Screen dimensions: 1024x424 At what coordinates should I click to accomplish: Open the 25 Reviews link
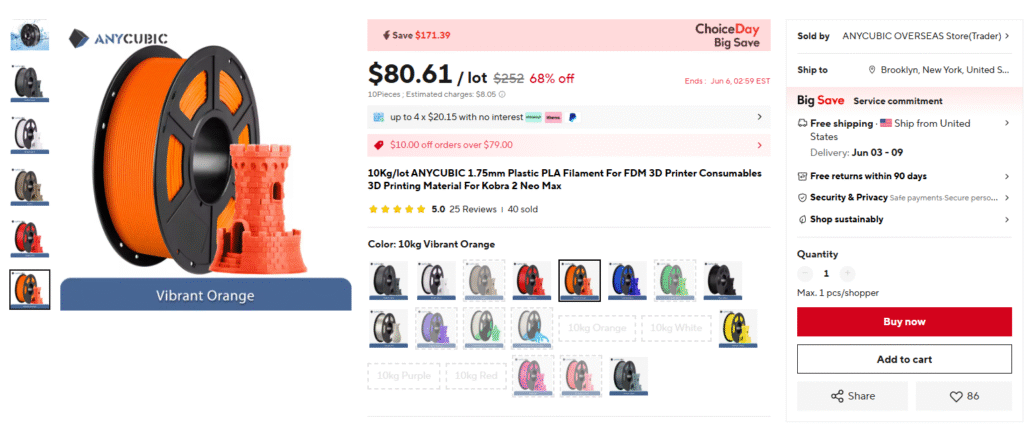coord(473,210)
